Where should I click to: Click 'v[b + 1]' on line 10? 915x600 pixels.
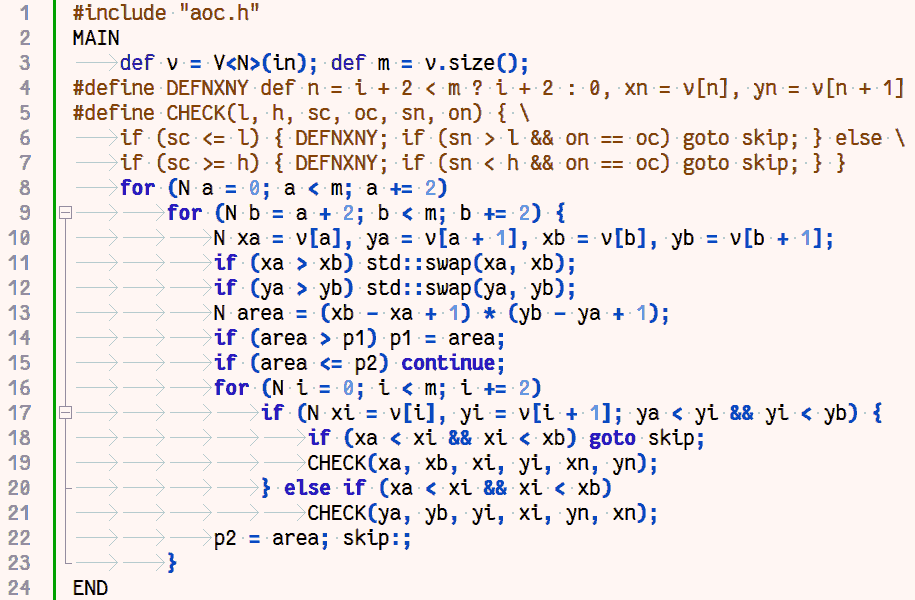click(x=776, y=238)
